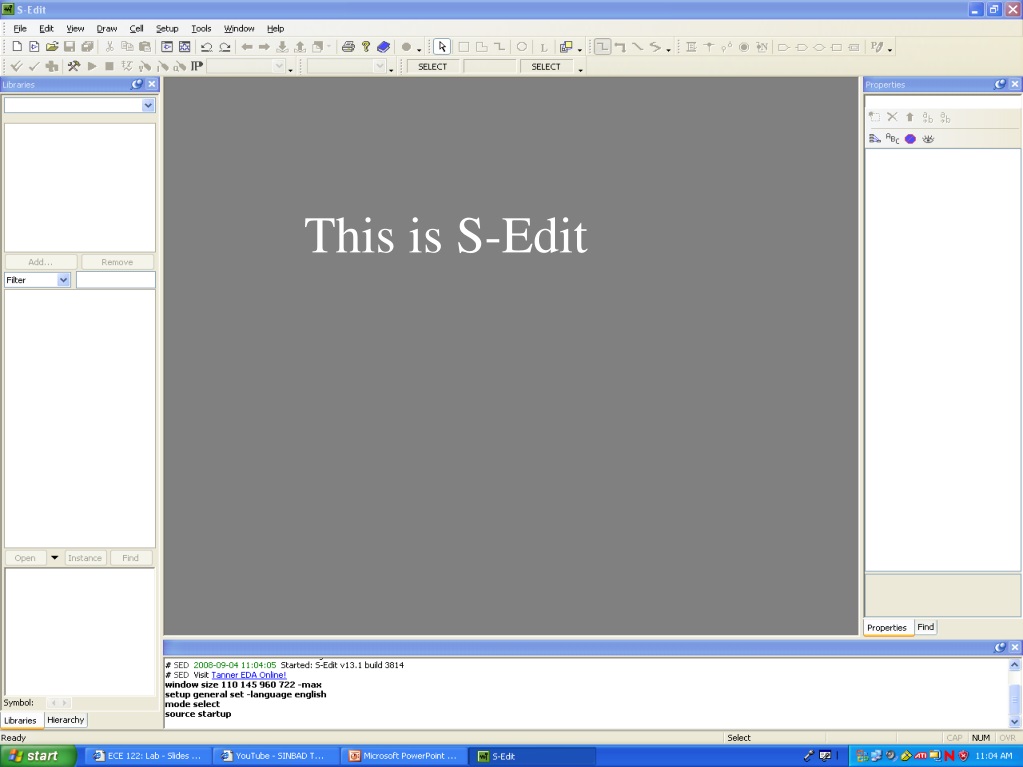Select the Circle drawing tool
The image size is (1023, 767).
coord(522,47)
